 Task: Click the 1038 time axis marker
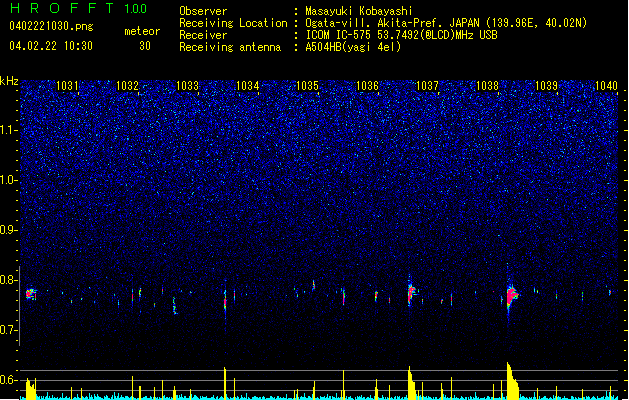[487, 86]
